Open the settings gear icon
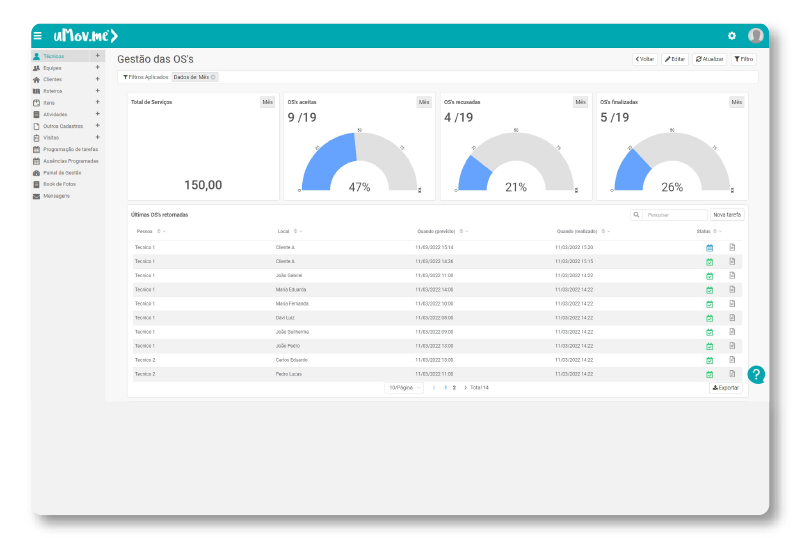The width and height of the screenshot is (800, 538). 731,36
